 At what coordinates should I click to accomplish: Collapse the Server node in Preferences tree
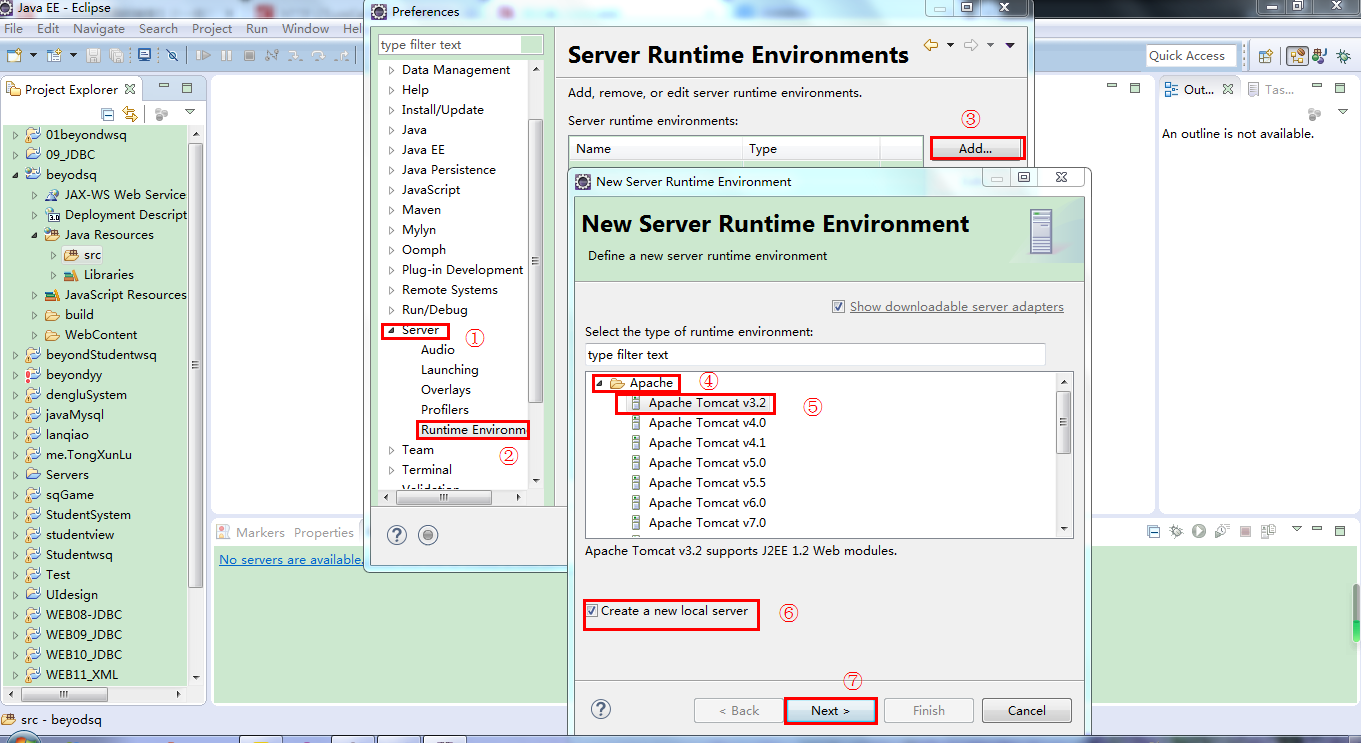click(x=392, y=330)
